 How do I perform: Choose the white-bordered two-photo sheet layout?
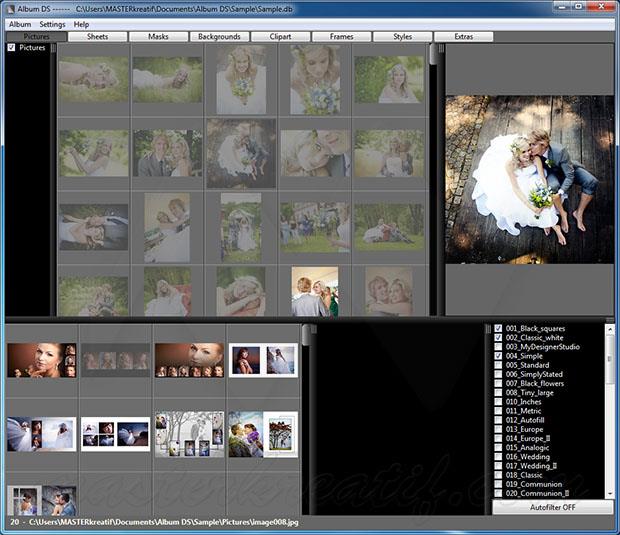(x=262, y=360)
